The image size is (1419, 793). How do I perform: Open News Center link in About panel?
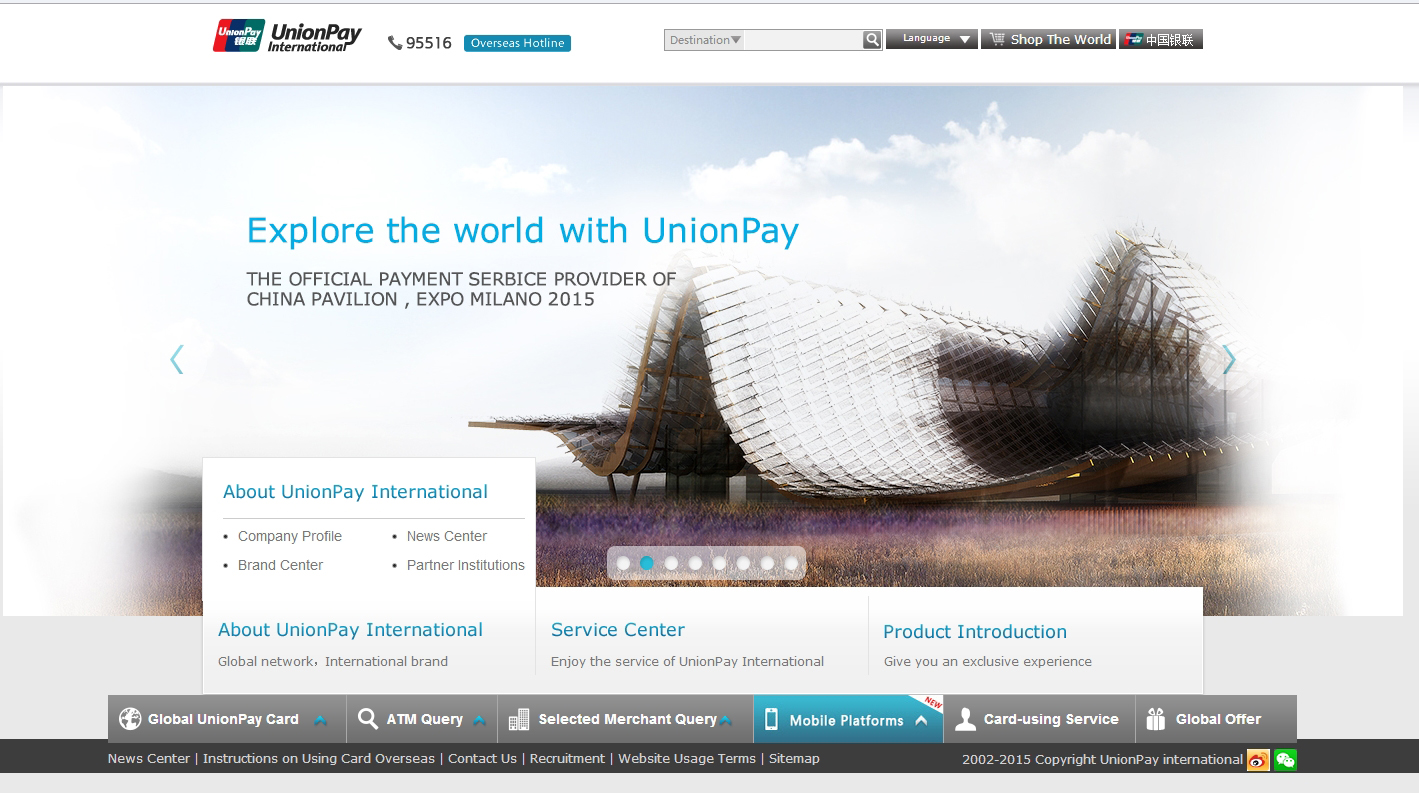tap(447, 536)
